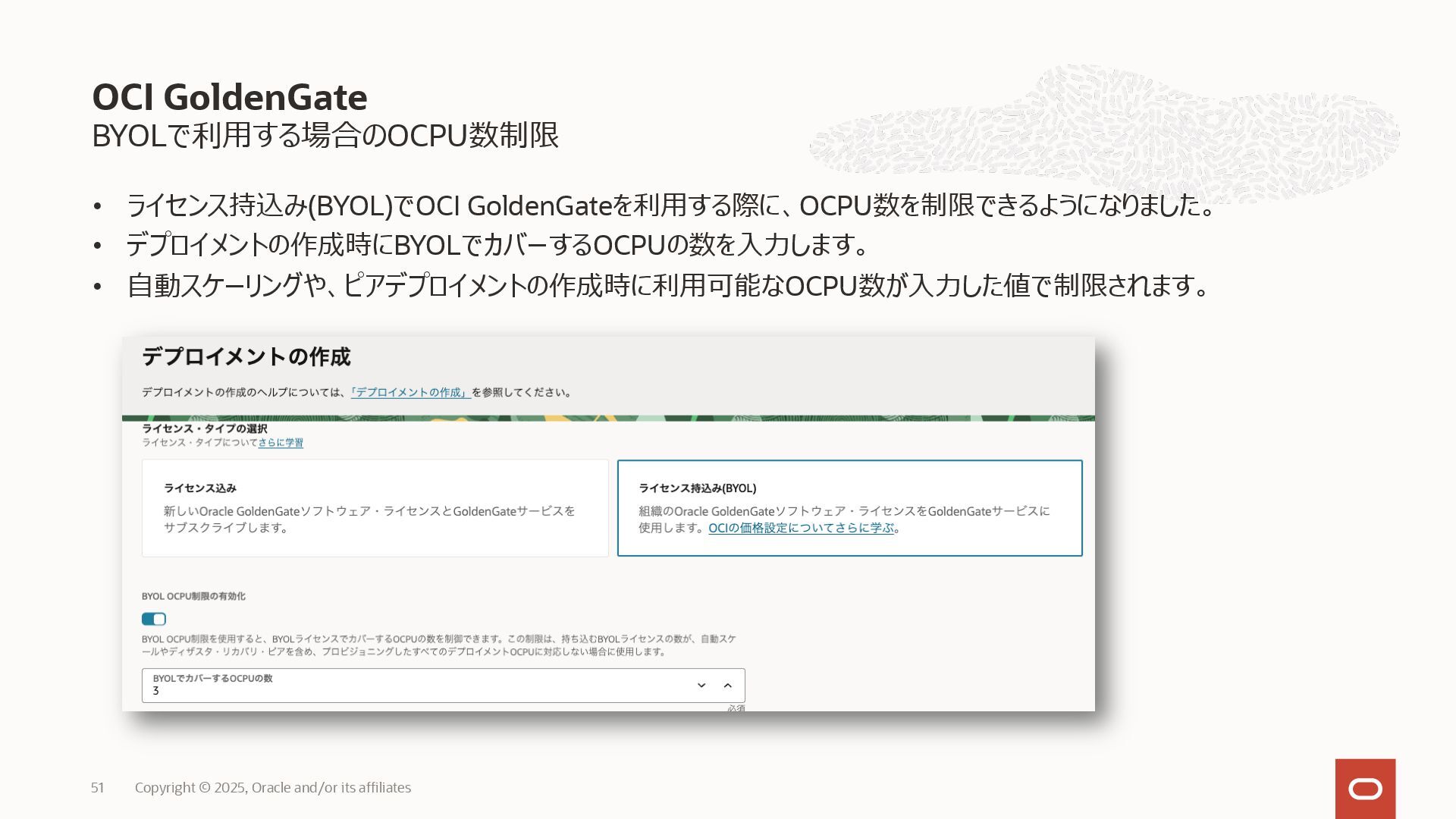1456x819 pixels.
Task: Click the bullet starting デプロイメントの作成時にBYOL
Action: pos(497,245)
